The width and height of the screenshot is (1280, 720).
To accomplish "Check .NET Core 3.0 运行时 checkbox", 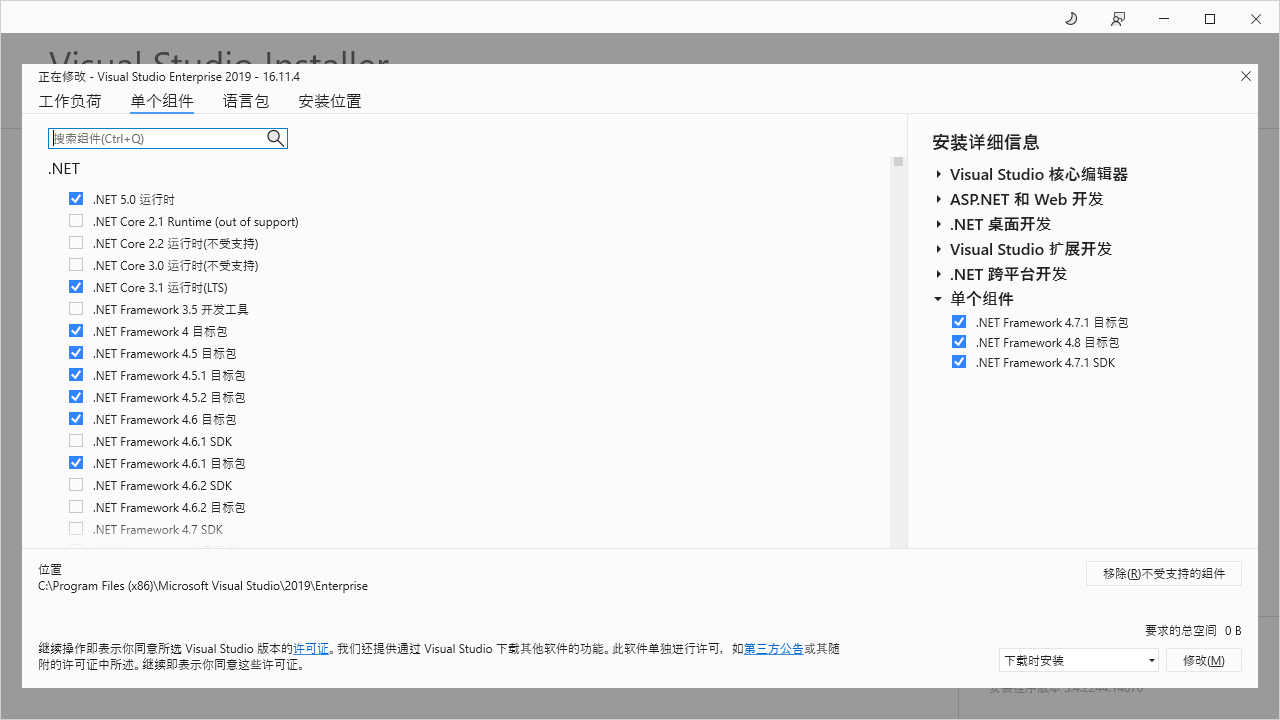I will click(x=76, y=265).
